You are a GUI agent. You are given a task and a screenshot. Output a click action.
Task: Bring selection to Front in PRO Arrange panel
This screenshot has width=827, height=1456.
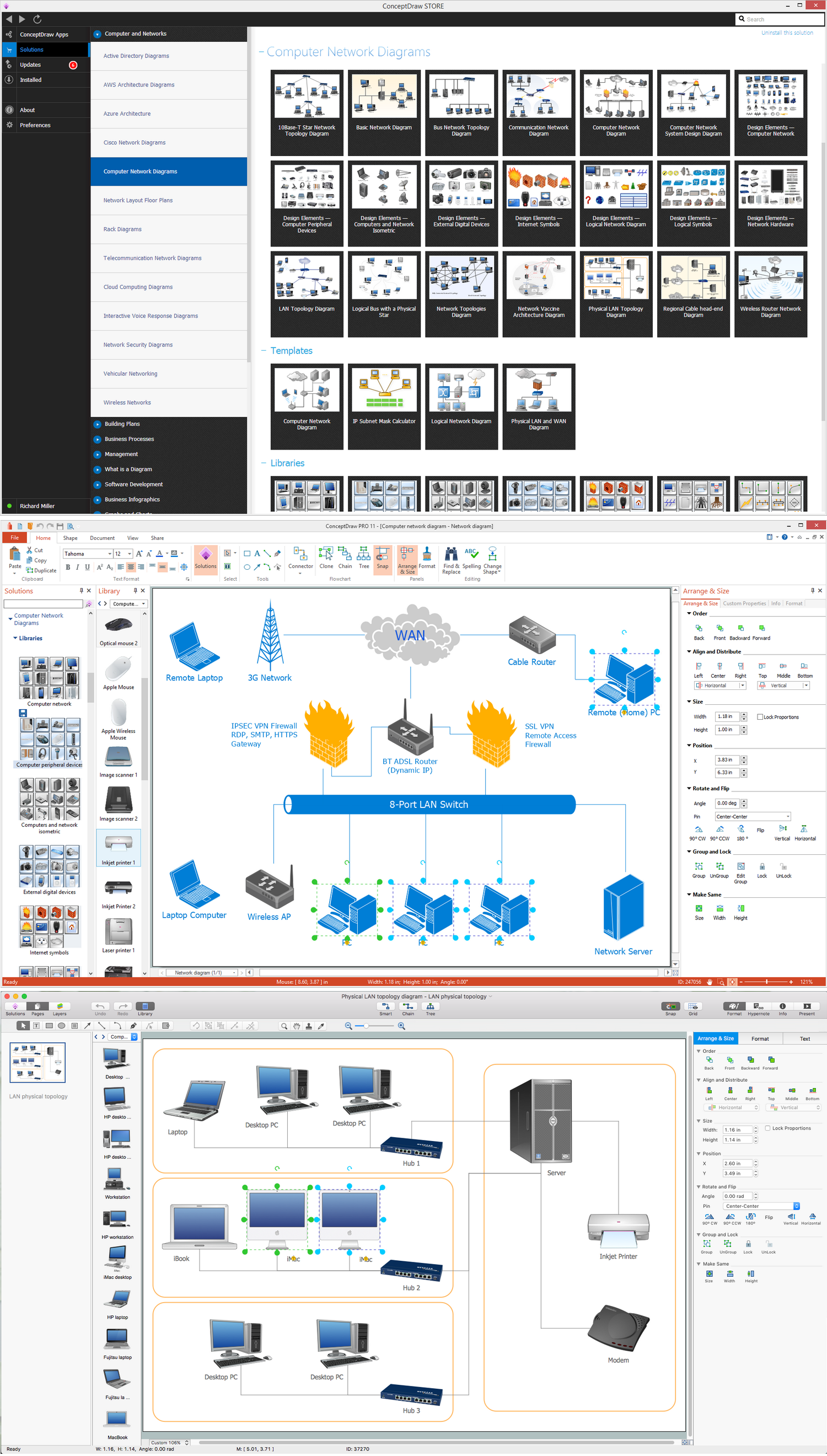pyautogui.click(x=719, y=632)
